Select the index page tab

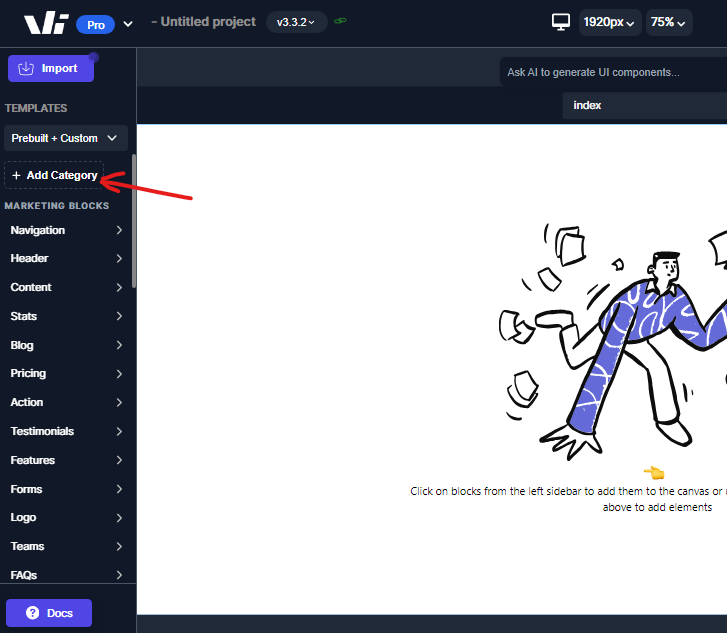(644, 105)
